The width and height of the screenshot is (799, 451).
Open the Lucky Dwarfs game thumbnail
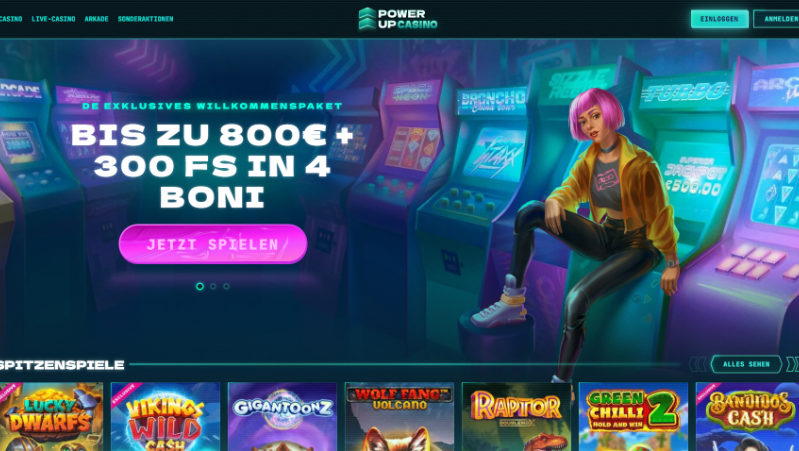click(x=51, y=417)
